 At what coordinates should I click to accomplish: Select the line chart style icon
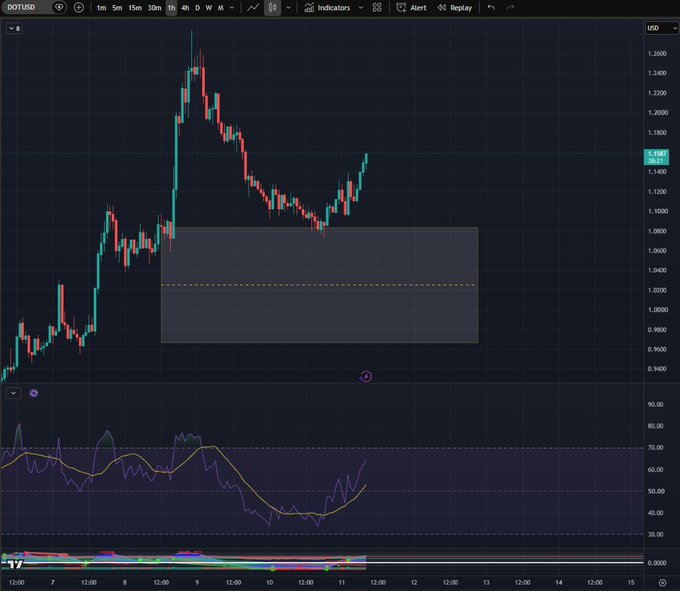click(x=253, y=7)
